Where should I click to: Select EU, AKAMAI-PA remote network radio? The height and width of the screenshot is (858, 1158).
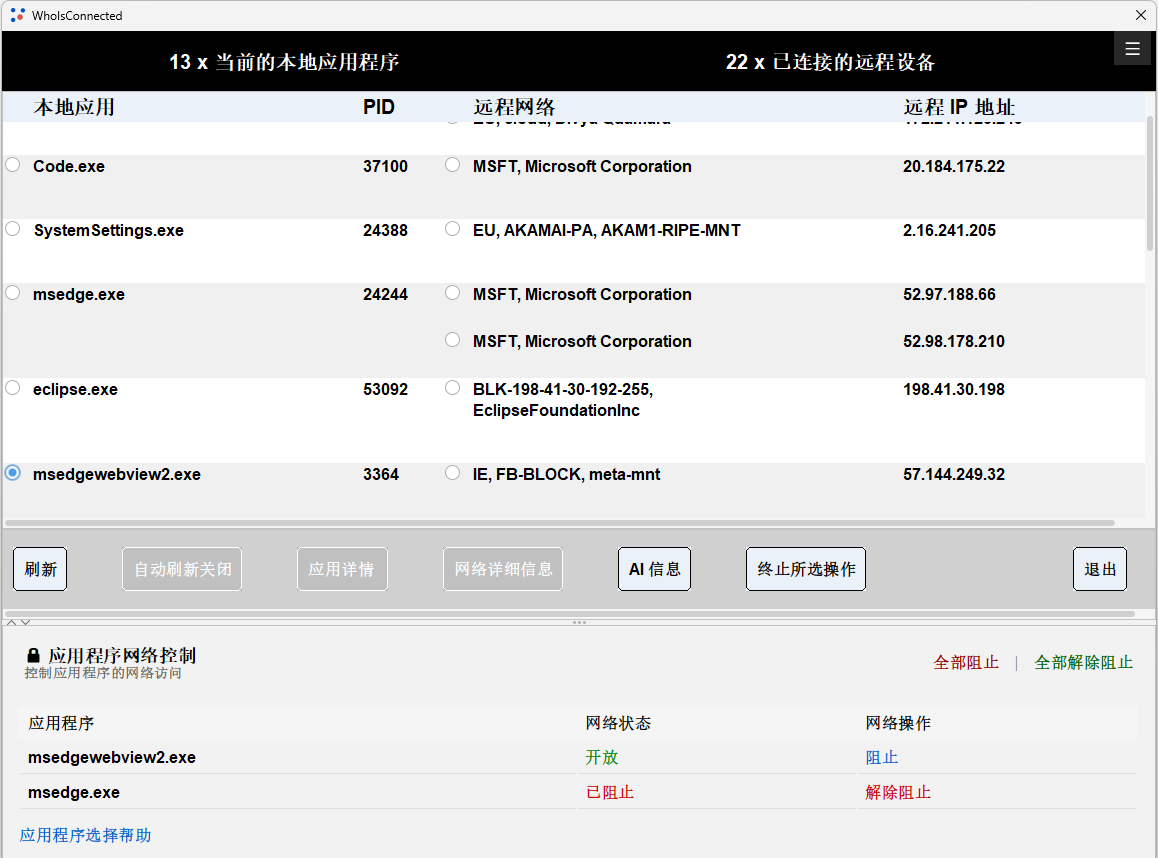pyautogui.click(x=453, y=229)
